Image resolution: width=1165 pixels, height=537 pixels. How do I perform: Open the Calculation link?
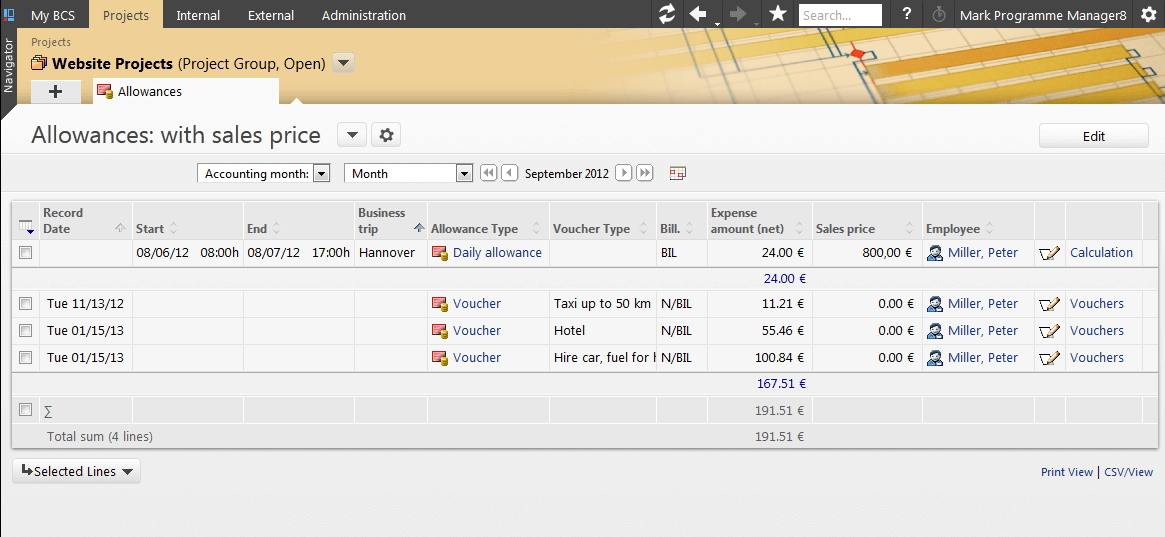click(x=1101, y=253)
